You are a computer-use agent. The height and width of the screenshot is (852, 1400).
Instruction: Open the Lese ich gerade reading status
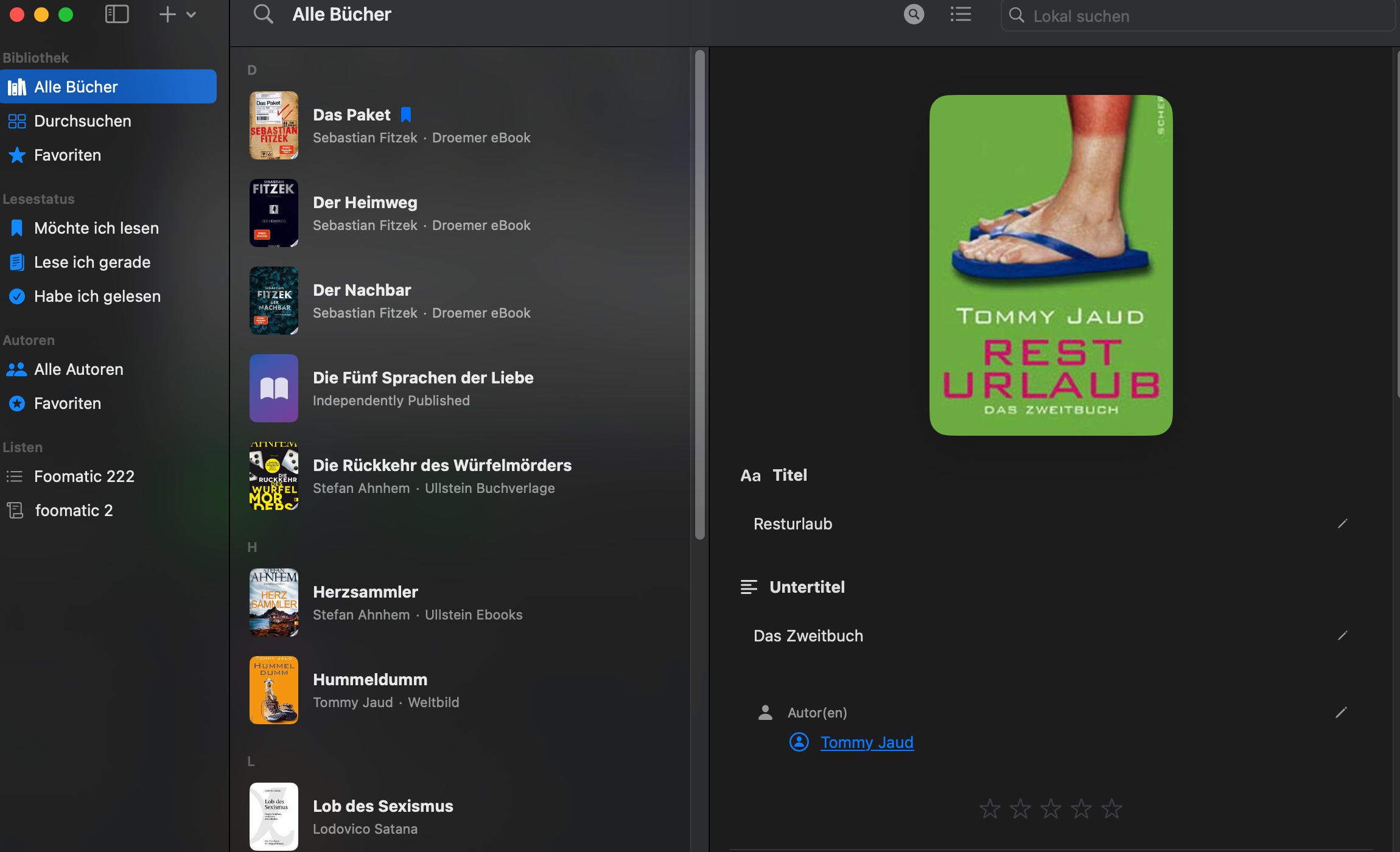(92, 262)
